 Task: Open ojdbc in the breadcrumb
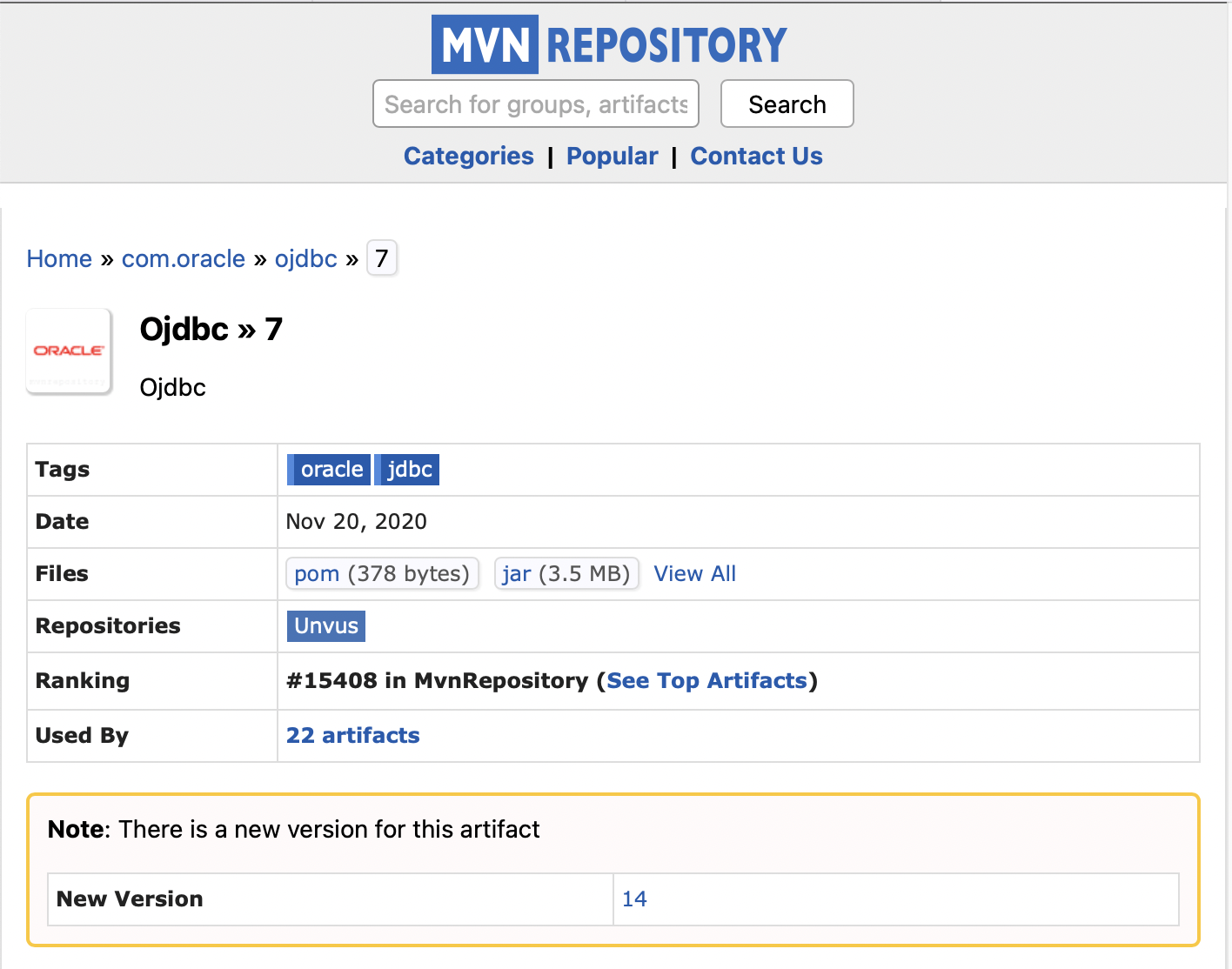click(x=306, y=258)
